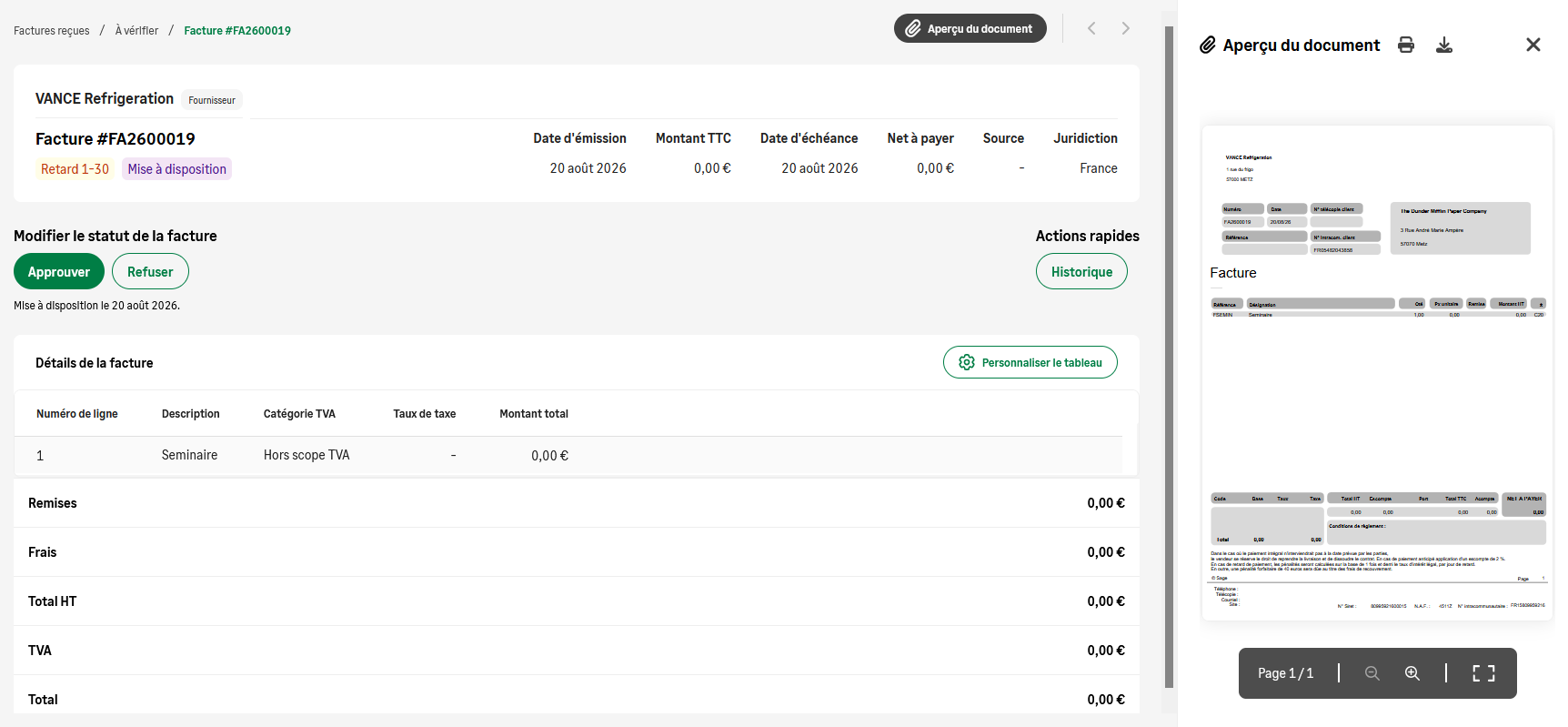1568x727 pixels.
Task: Click the Description column header
Action: [x=191, y=414]
